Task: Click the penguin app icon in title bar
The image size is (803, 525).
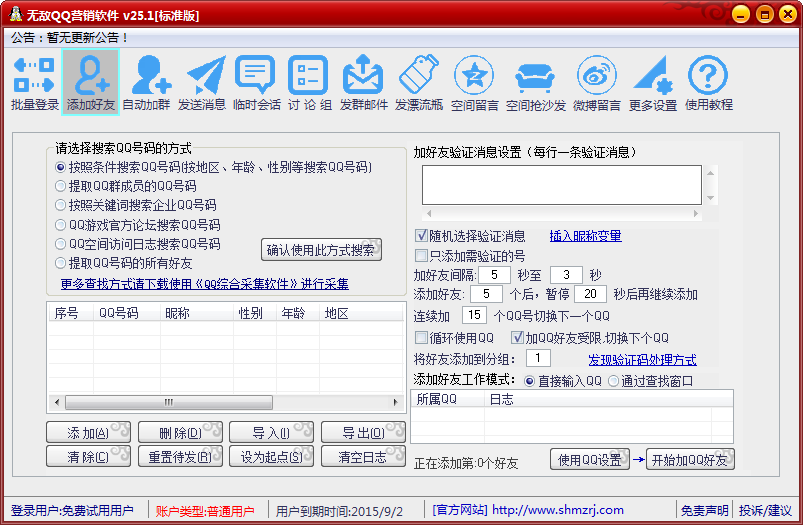Action: pyautogui.click(x=15, y=15)
